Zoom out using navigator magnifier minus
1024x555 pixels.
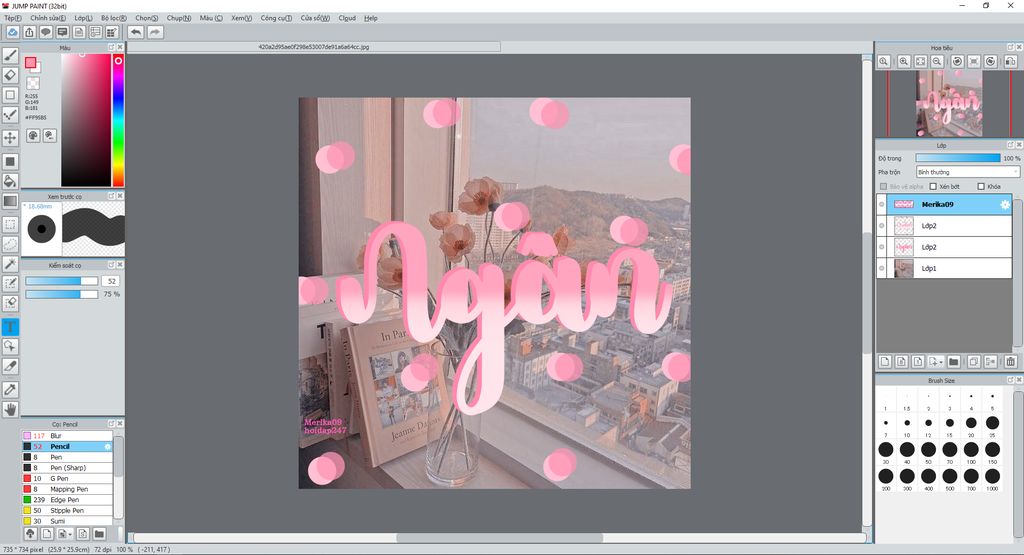tap(937, 61)
